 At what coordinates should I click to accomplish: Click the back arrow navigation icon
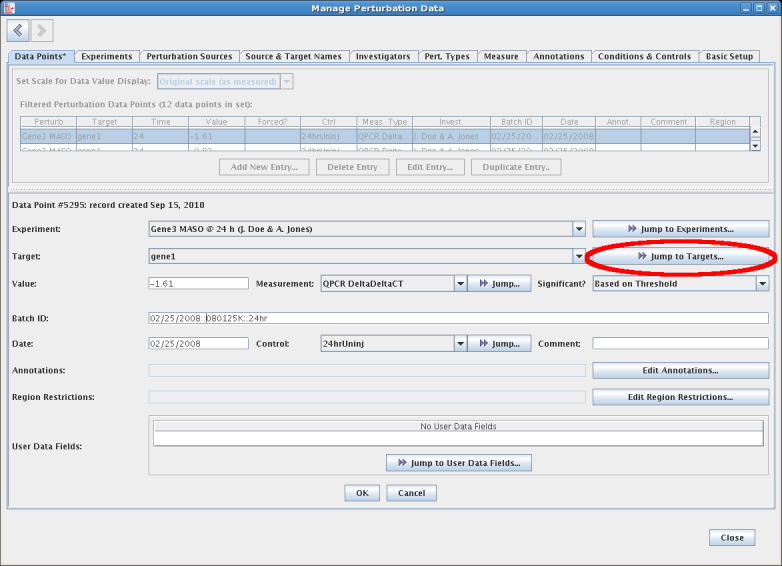click(x=18, y=31)
